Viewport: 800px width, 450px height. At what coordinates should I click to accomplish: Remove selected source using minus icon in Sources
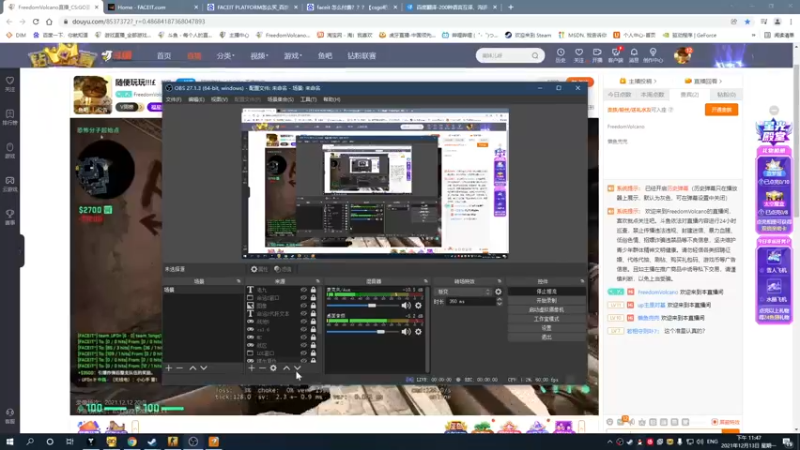pyautogui.click(x=262, y=368)
